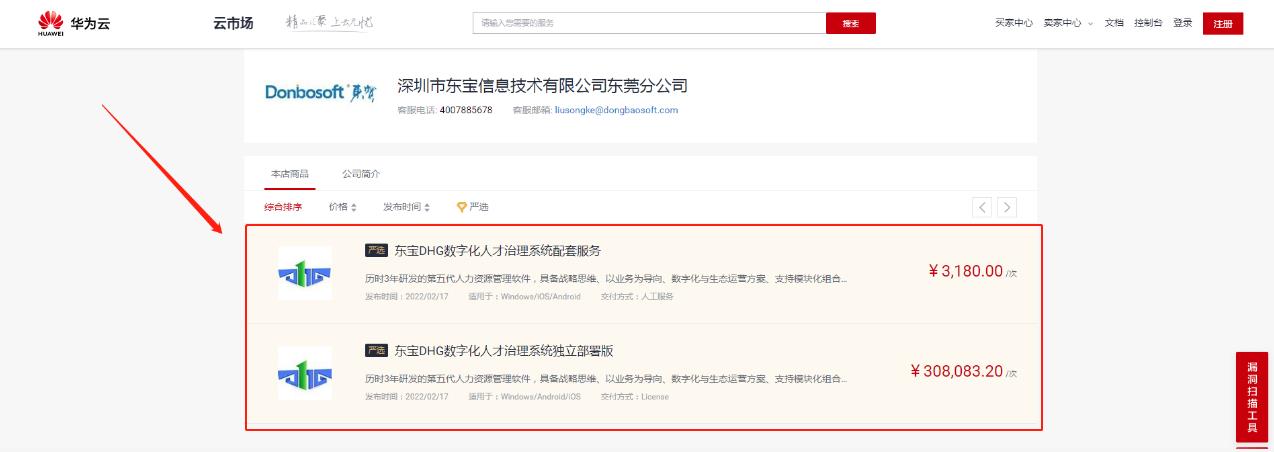Sort products by 发布时间
This screenshot has width=1274, height=452.
click(x=406, y=207)
